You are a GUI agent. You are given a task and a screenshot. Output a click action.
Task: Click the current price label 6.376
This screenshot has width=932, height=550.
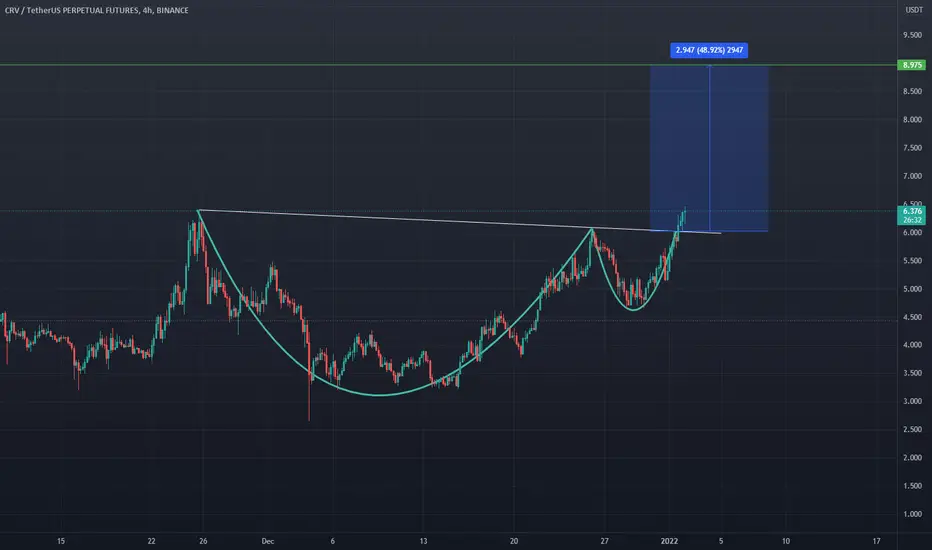912,212
